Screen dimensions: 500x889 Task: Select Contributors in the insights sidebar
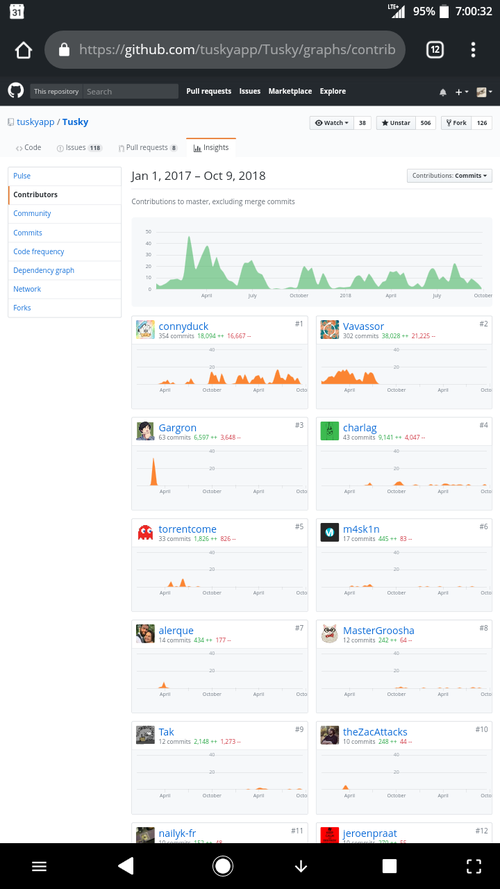point(65,195)
